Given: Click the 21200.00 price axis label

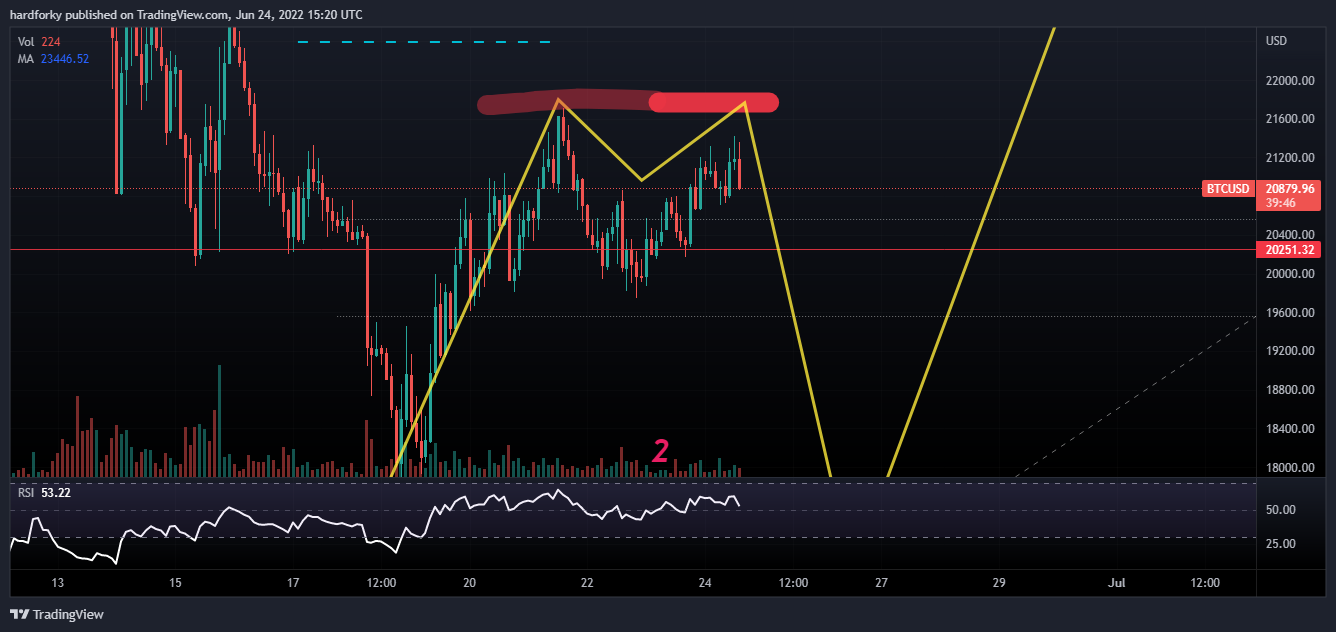Looking at the screenshot, I should (1291, 158).
